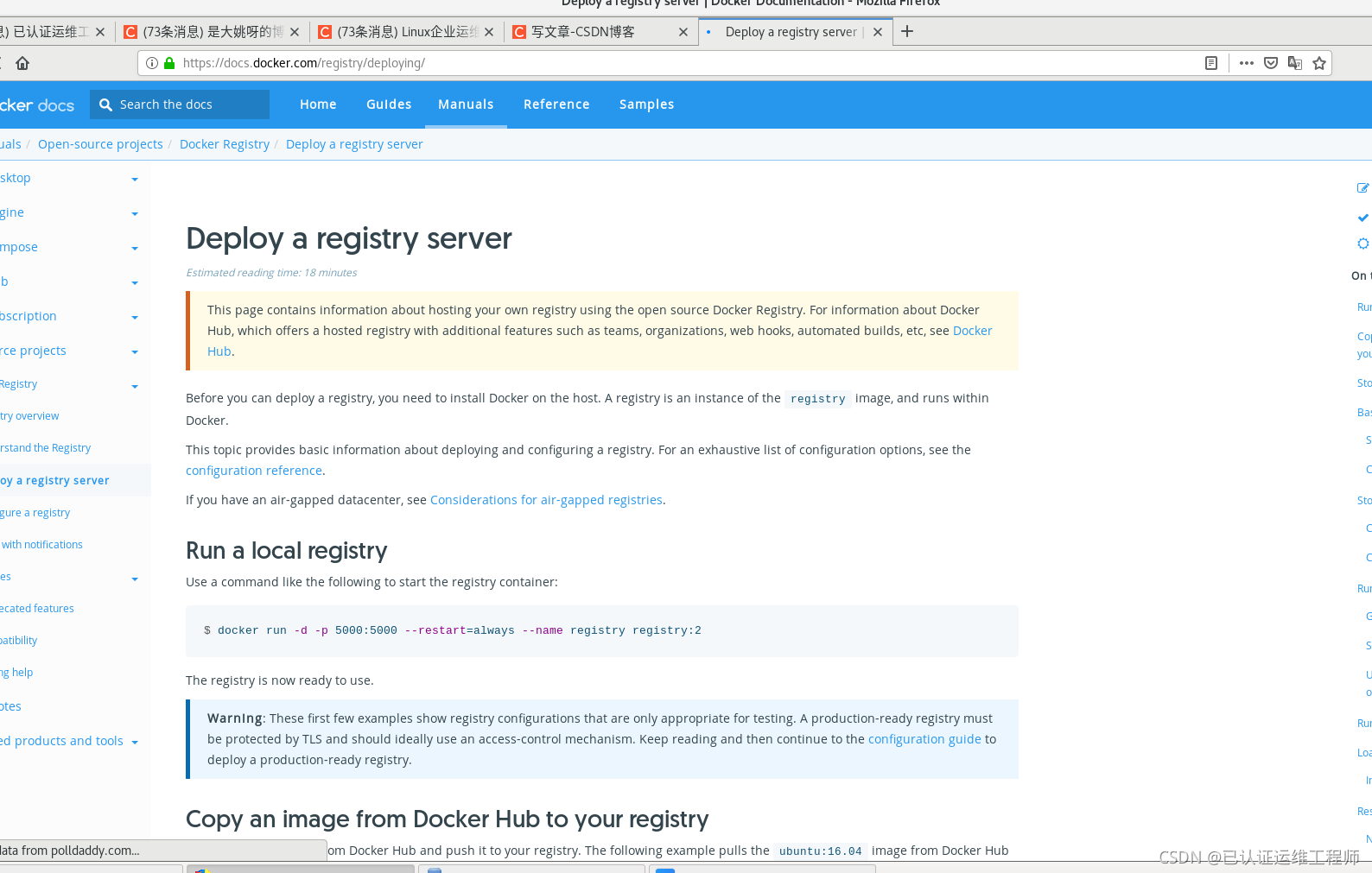Expand the 'products and tools' sidebar arrow
The image size is (1372, 873).
pyautogui.click(x=135, y=743)
